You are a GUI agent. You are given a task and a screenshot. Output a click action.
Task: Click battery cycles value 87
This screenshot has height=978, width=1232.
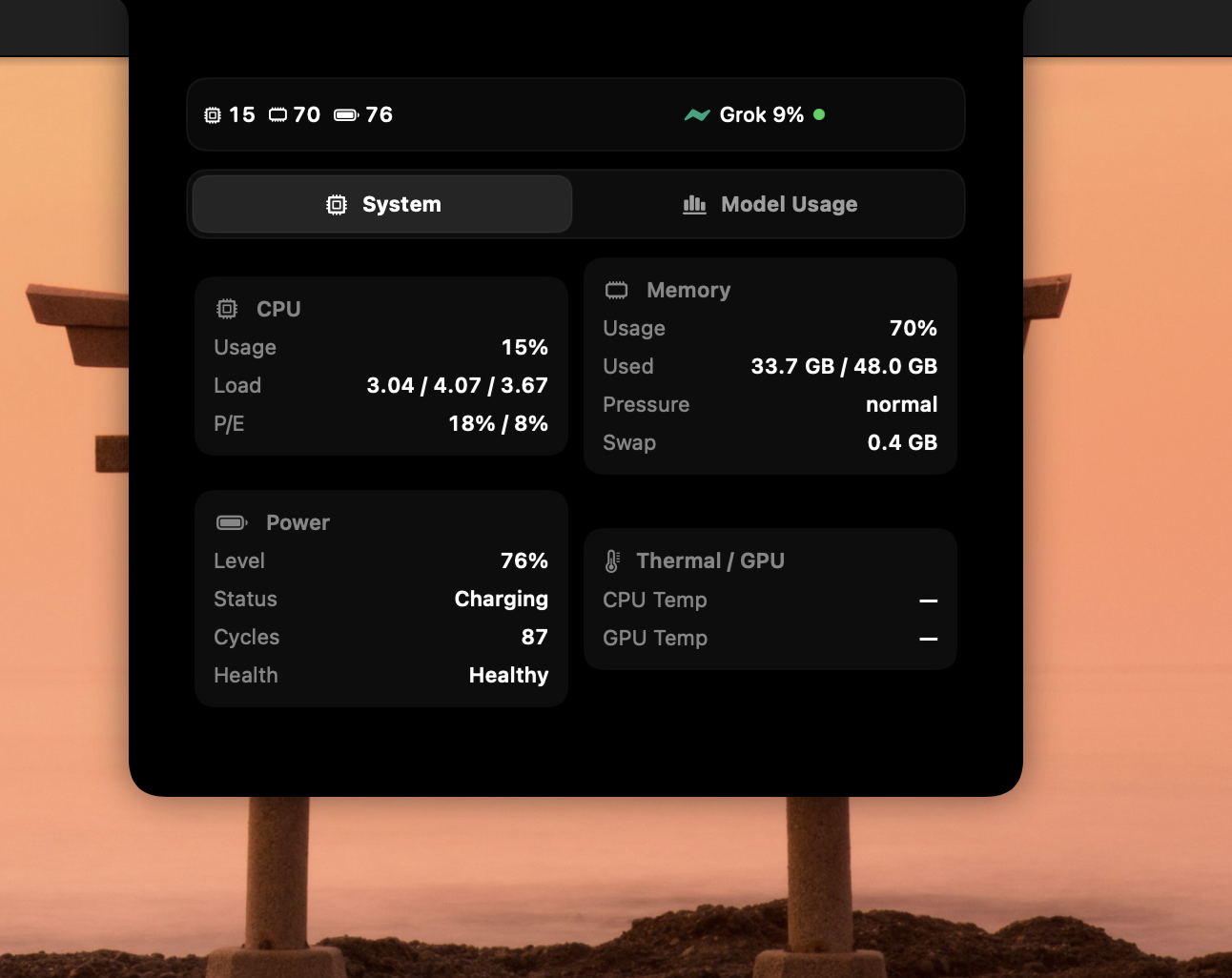pos(535,637)
